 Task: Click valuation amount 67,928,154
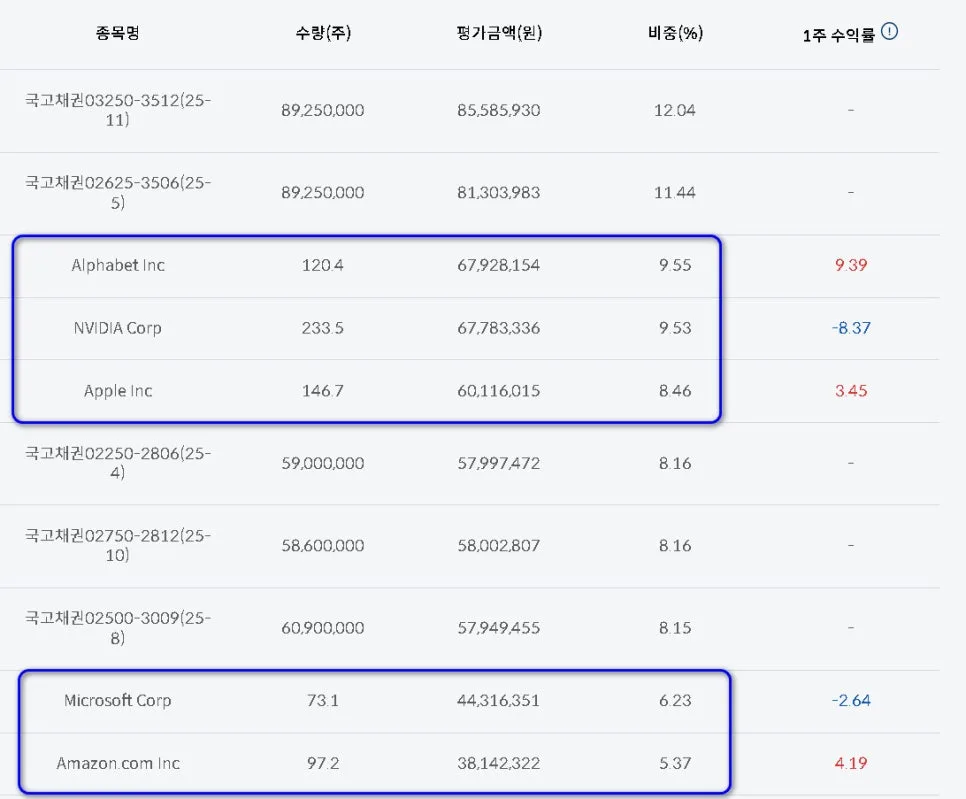point(499,266)
